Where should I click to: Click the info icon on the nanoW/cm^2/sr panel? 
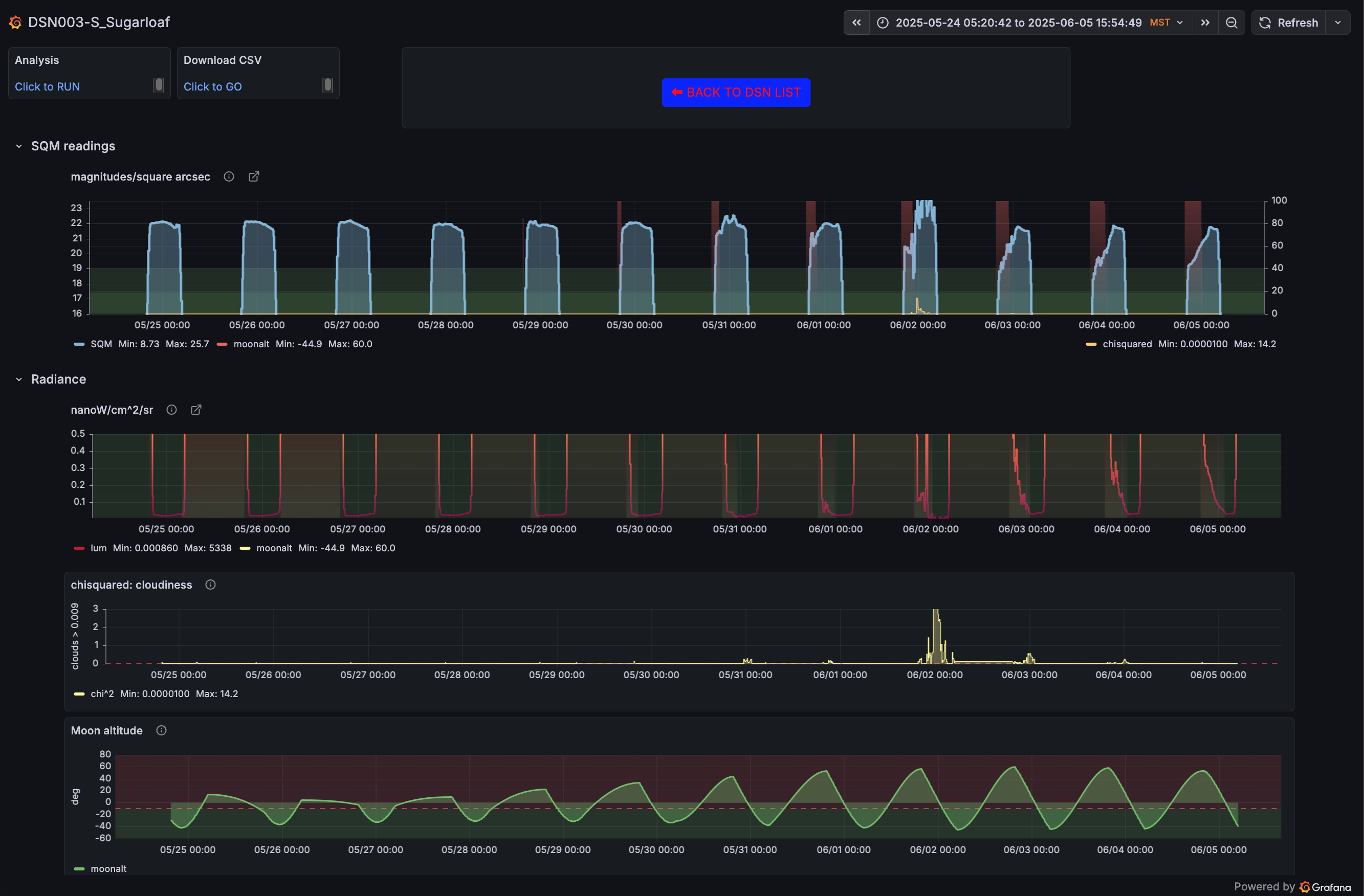click(171, 410)
